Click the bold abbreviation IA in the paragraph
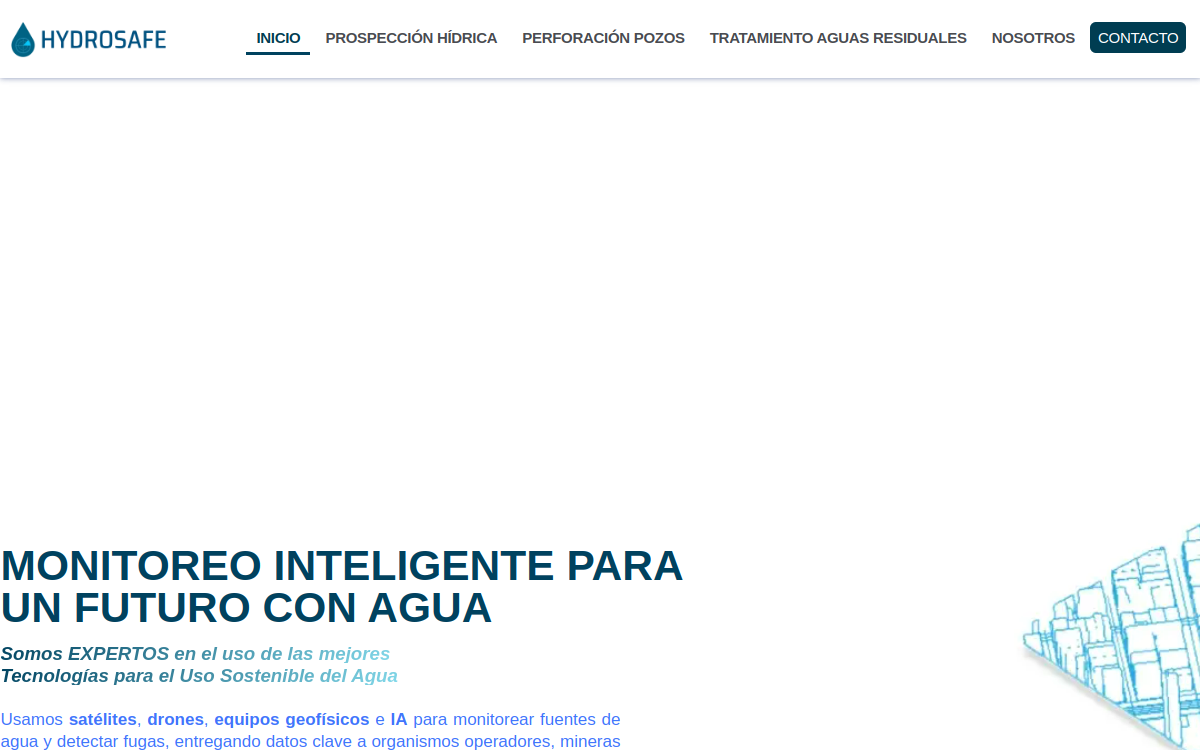This screenshot has height=750, width=1200. pos(399,719)
